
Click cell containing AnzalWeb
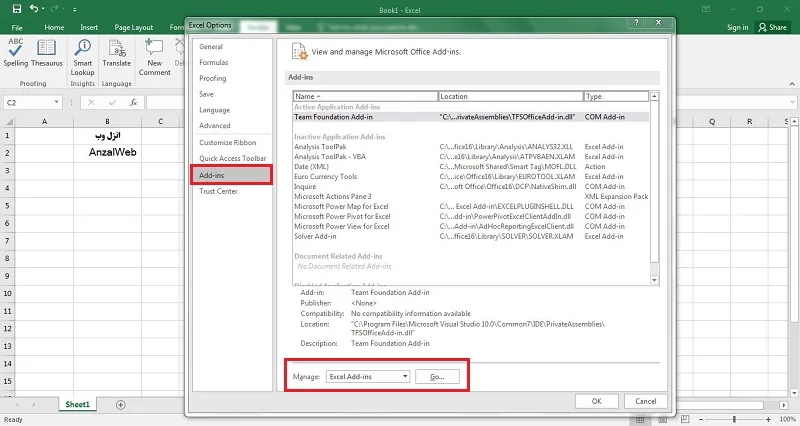(x=108, y=153)
